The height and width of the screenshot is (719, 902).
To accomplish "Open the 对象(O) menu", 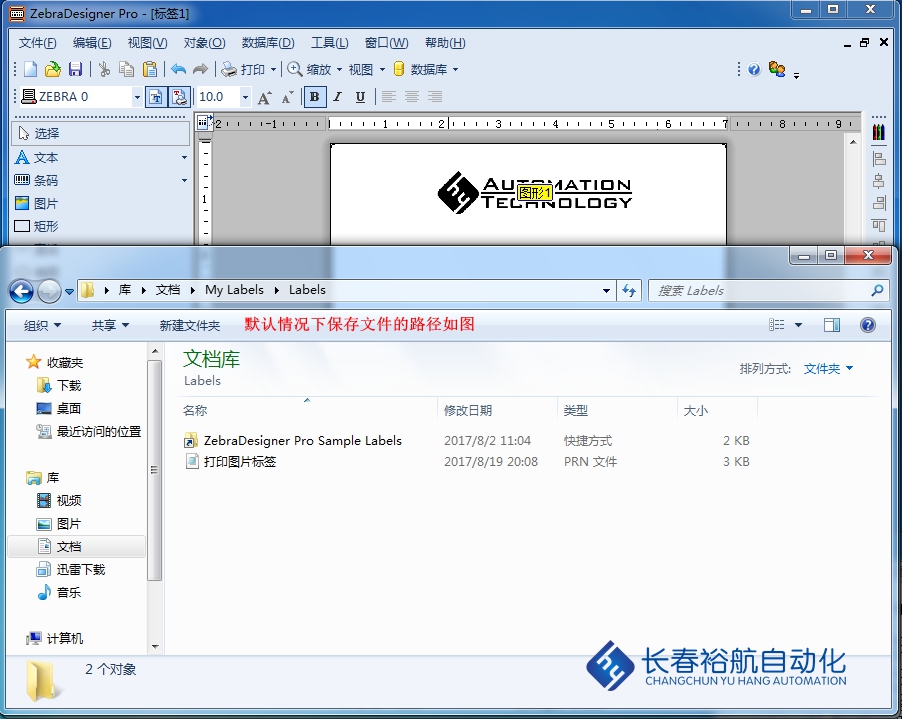I will point(204,43).
